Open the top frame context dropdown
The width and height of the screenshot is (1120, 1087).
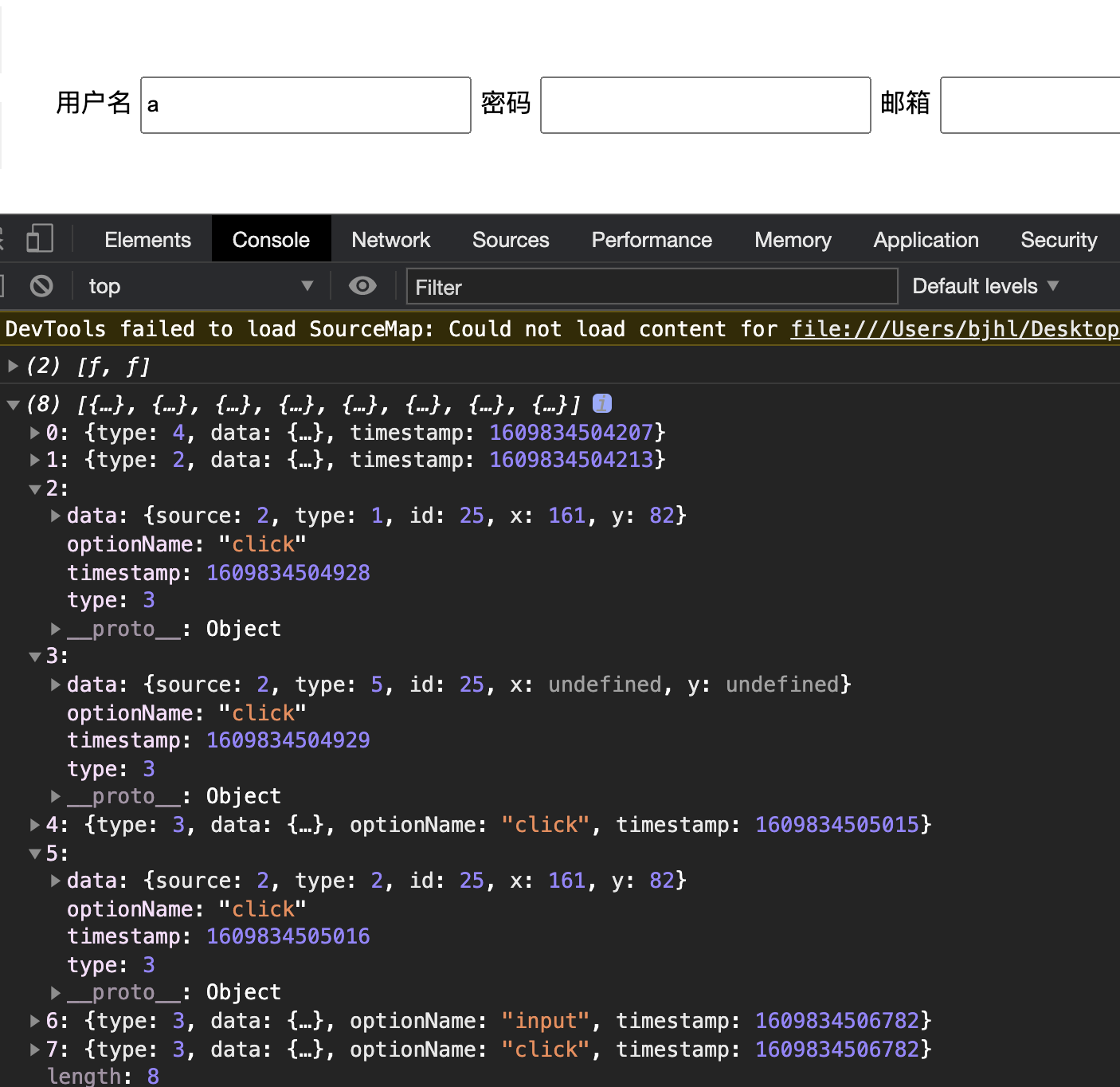click(199, 285)
